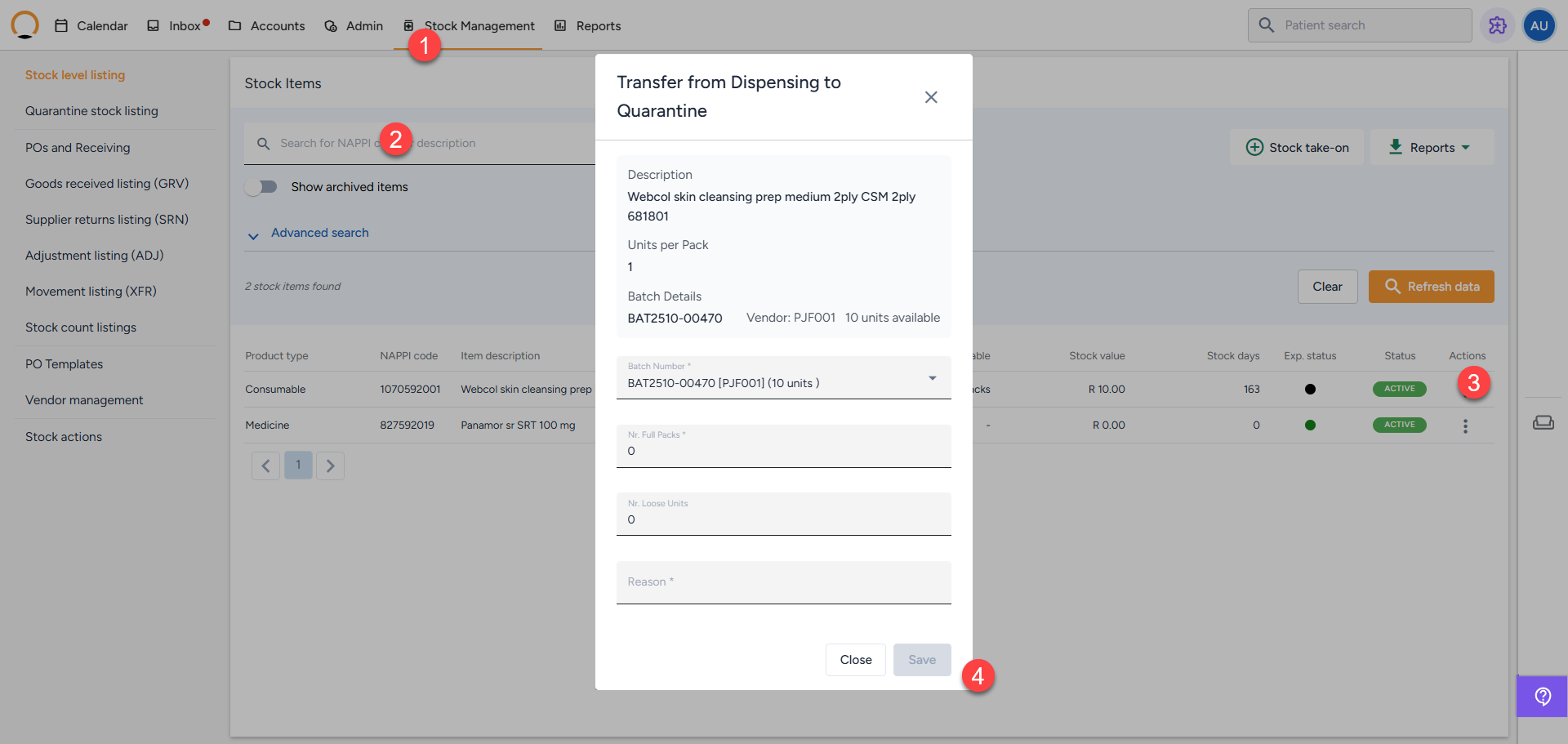Screen dimensions: 1568x744
Task: Close the transfer dialog with X icon
Action: pos(930,97)
